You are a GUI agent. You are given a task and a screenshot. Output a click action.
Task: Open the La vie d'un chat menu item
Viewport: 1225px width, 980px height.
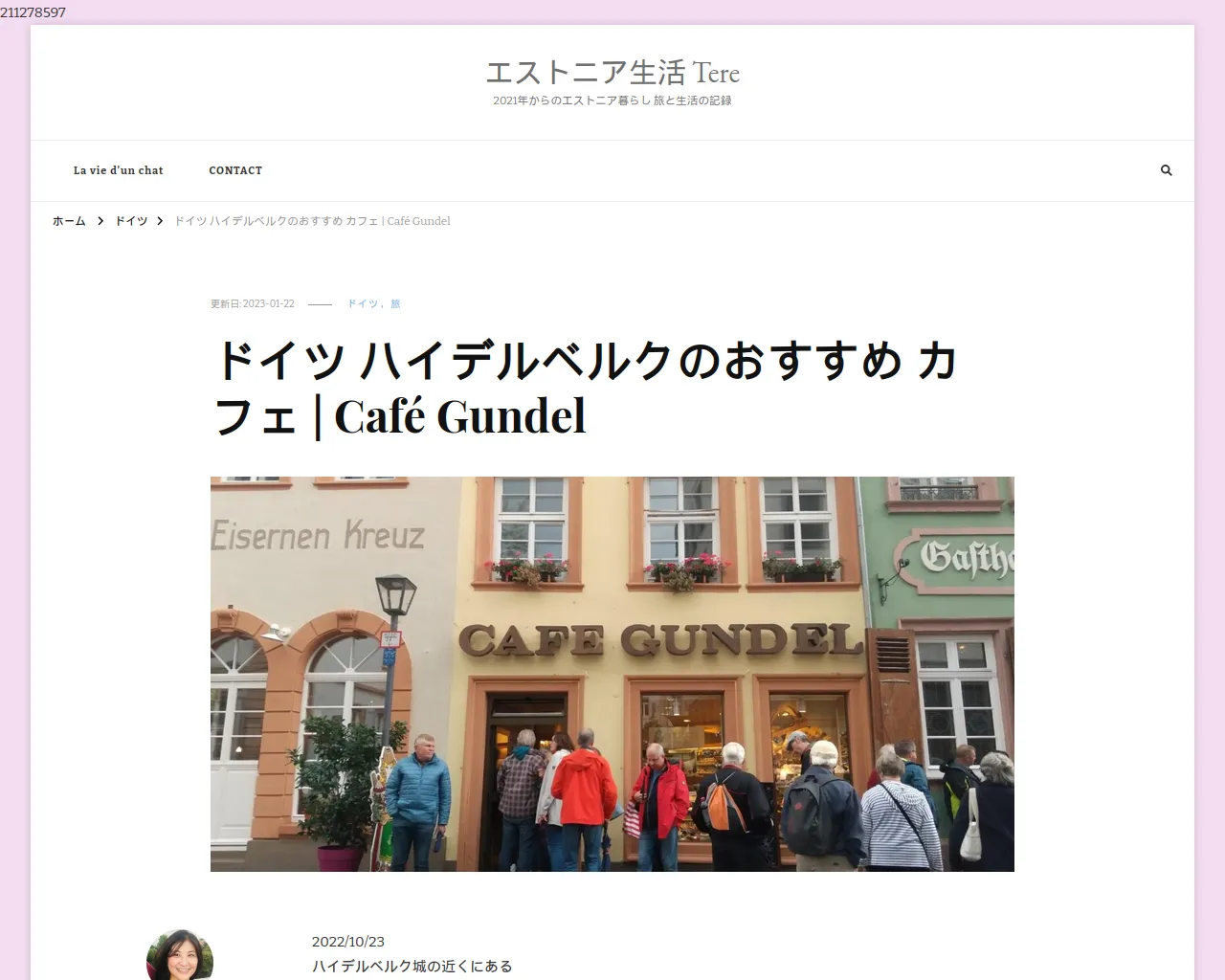(119, 170)
